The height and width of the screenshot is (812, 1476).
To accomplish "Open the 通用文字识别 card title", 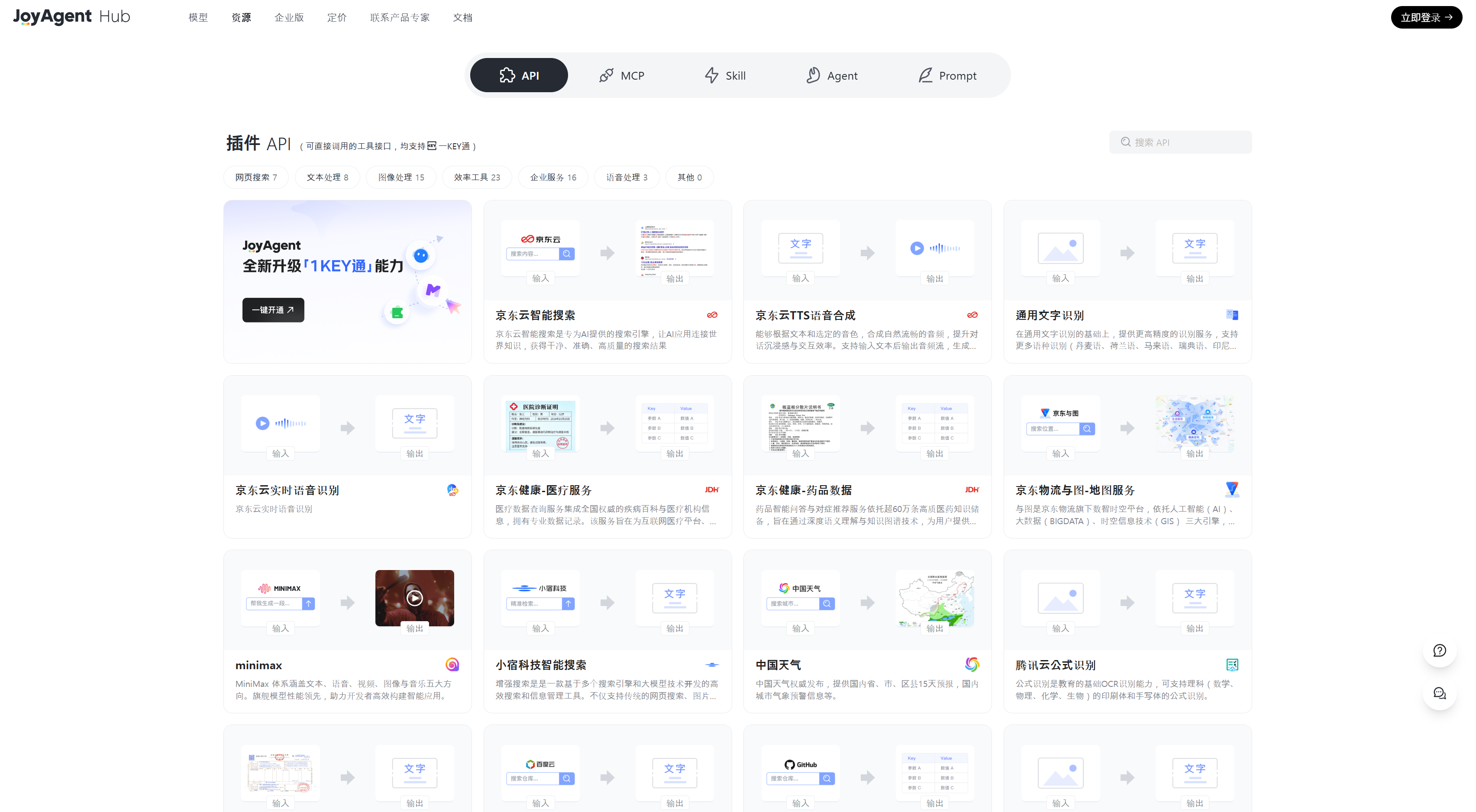I will click(x=1050, y=316).
